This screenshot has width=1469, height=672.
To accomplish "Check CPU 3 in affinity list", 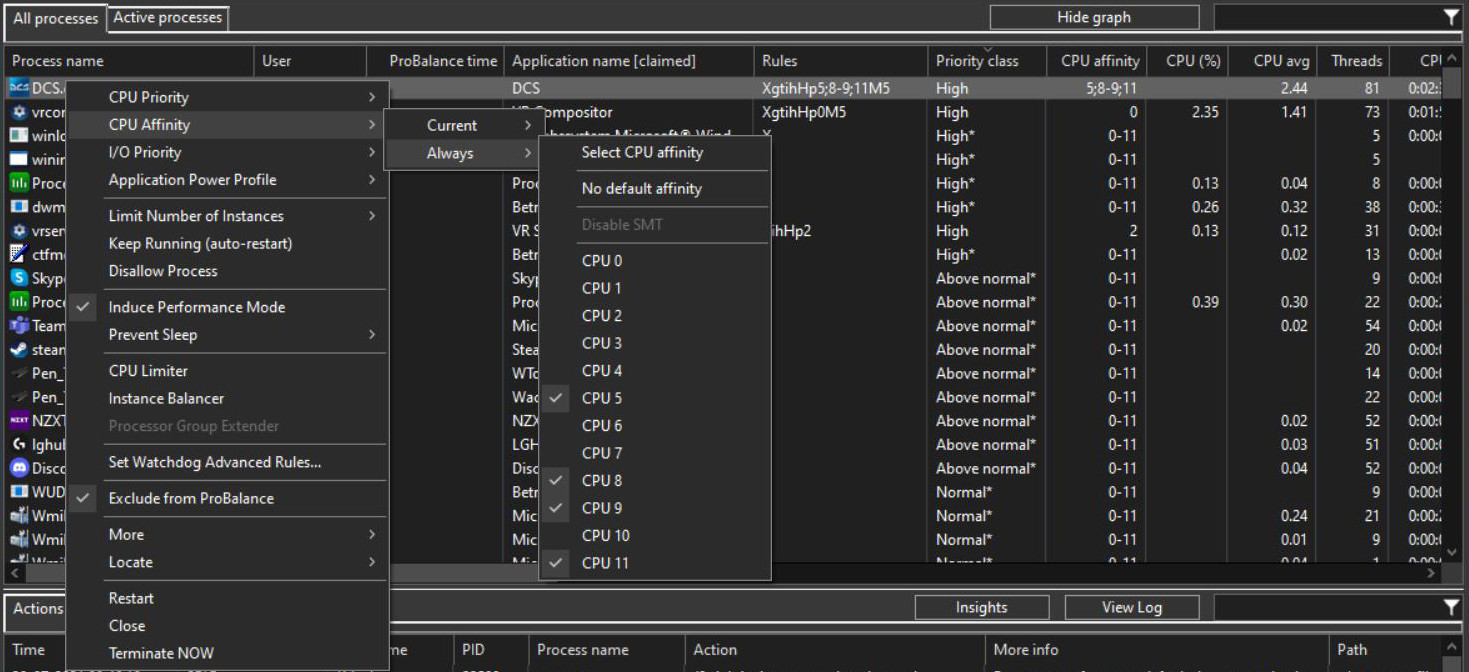I will pos(655,343).
